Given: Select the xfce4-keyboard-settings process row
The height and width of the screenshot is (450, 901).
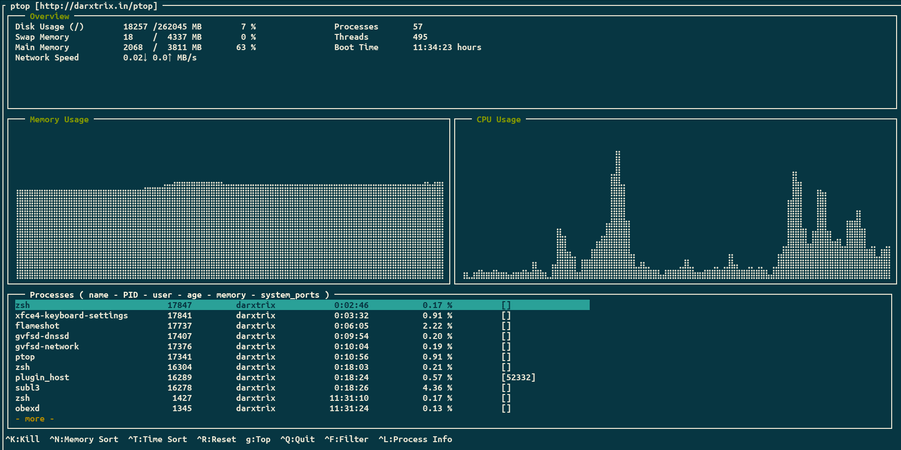Looking at the screenshot, I should 72,316.
